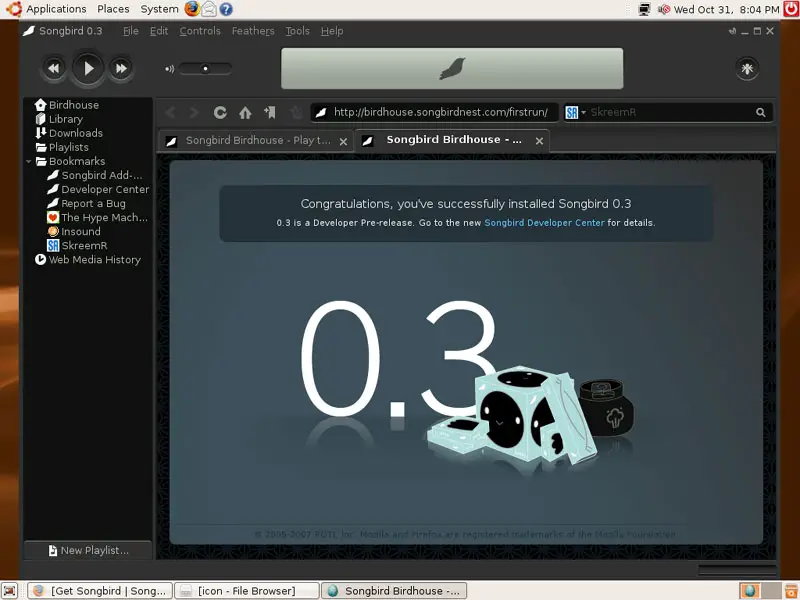Open the Insound bookmark

click(80, 232)
